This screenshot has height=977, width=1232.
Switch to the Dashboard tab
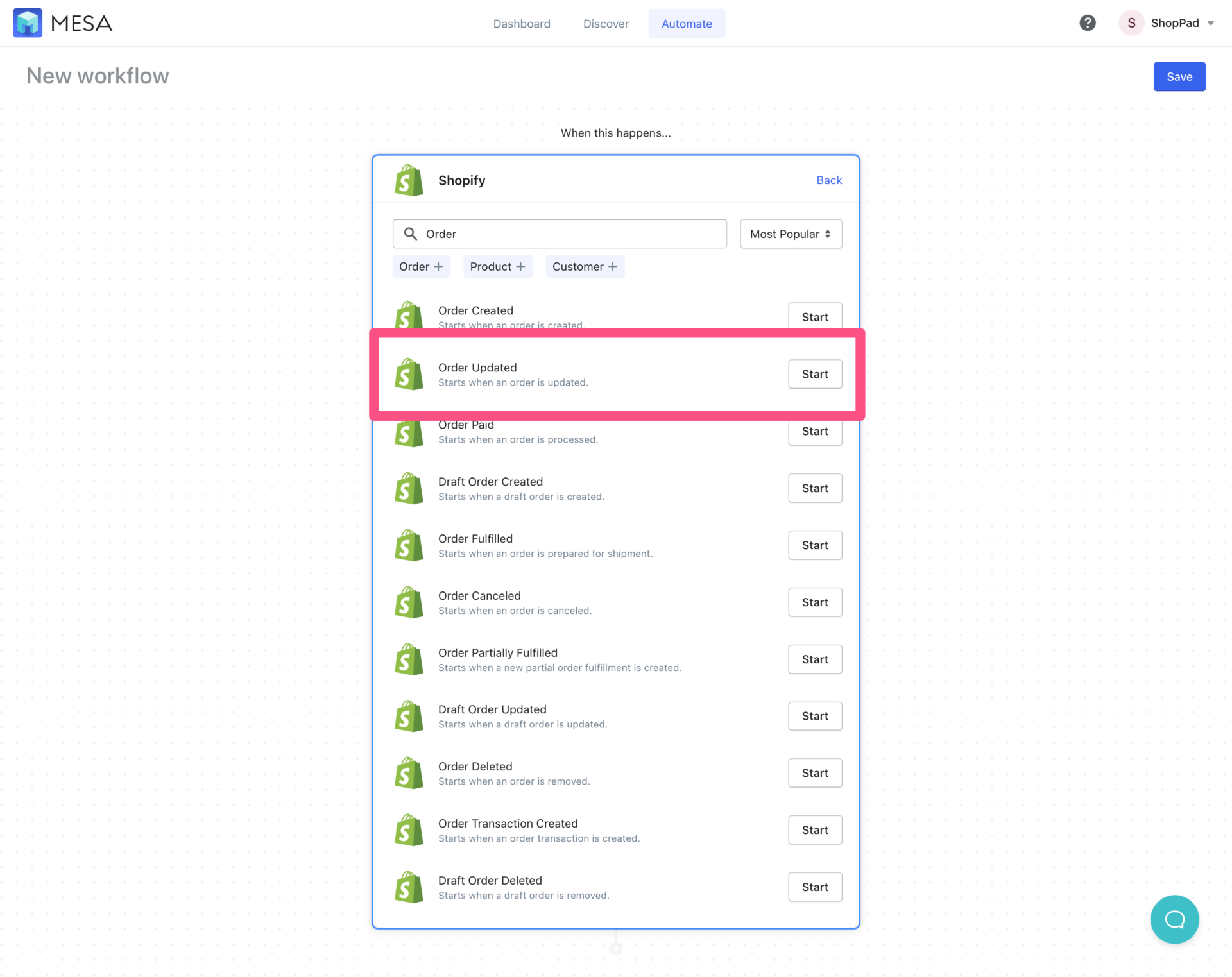522,23
